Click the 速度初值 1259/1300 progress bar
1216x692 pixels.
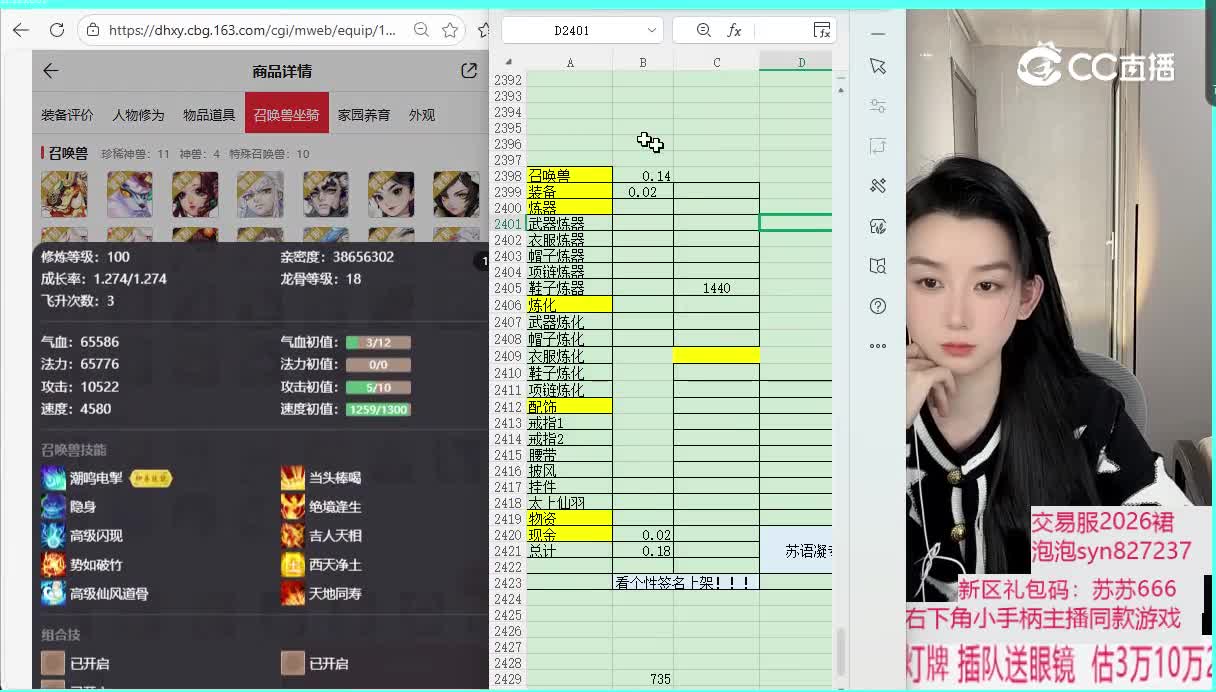click(x=378, y=409)
